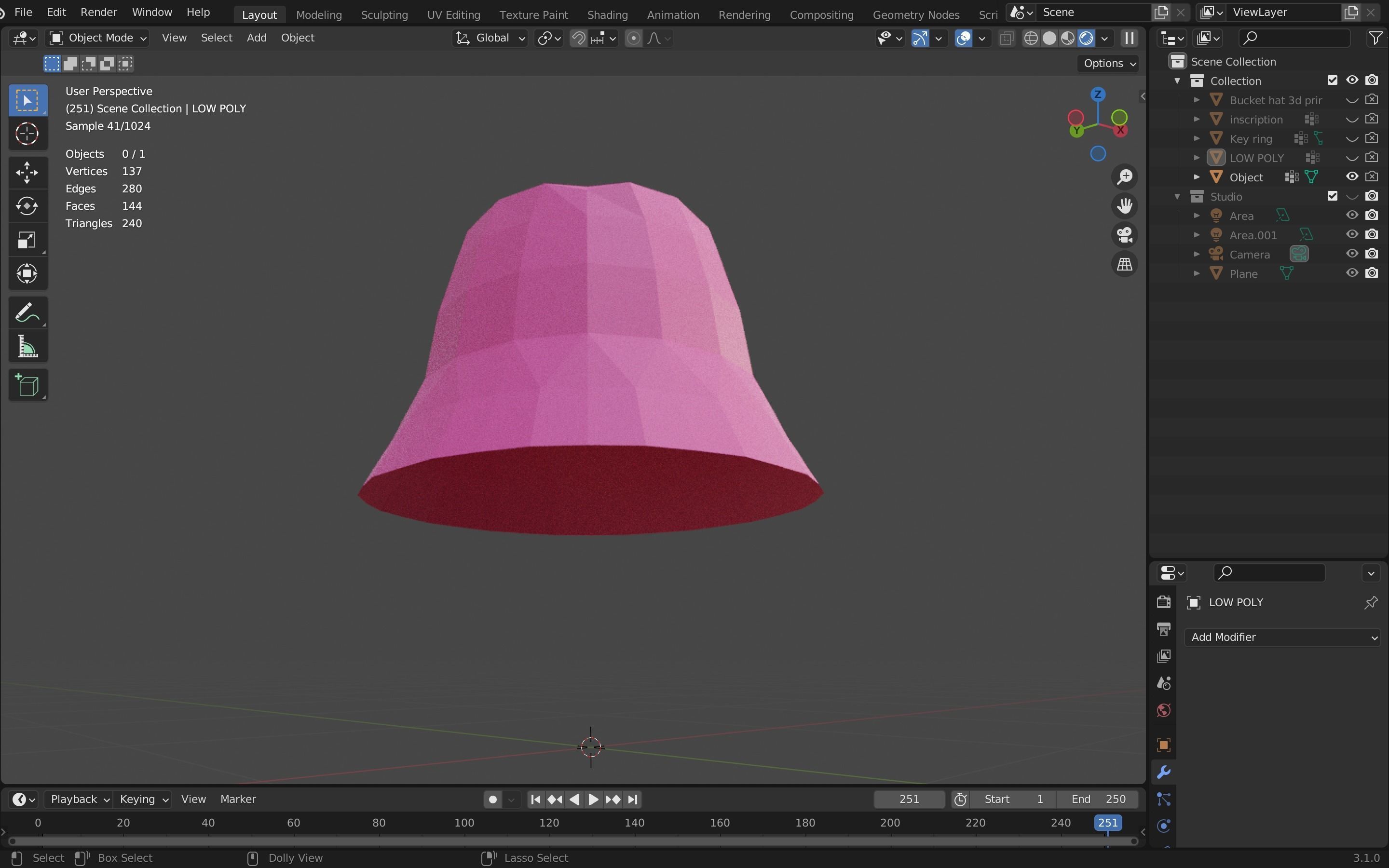
Task: Open the World properties tab
Action: click(x=1163, y=711)
